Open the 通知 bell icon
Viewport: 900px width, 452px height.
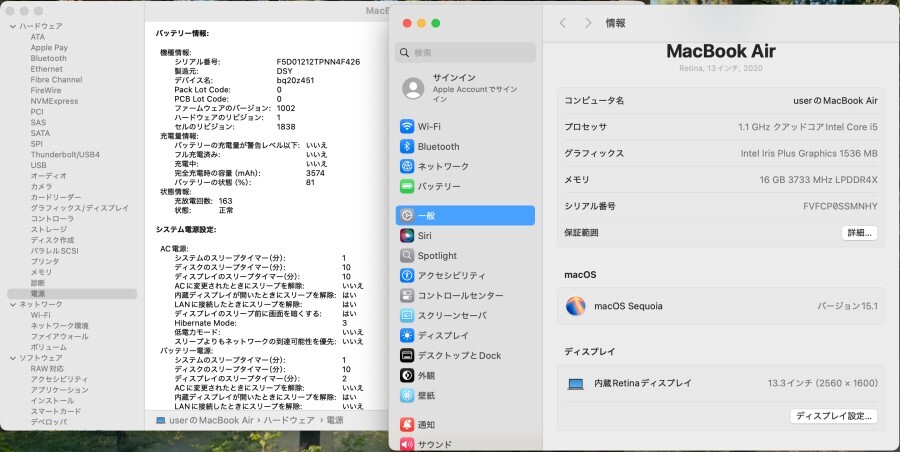tap(407, 424)
